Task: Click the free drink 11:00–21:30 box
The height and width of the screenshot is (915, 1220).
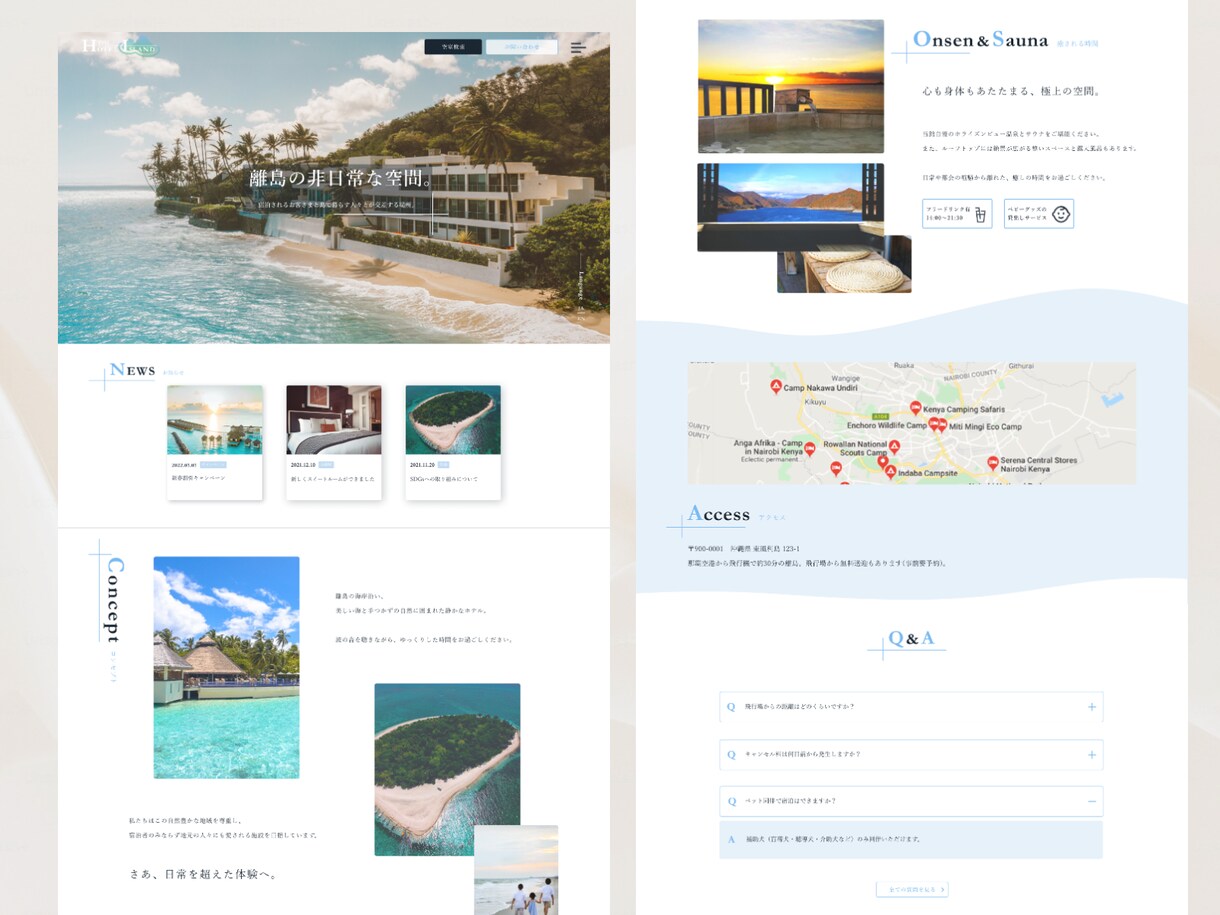Action: click(957, 214)
